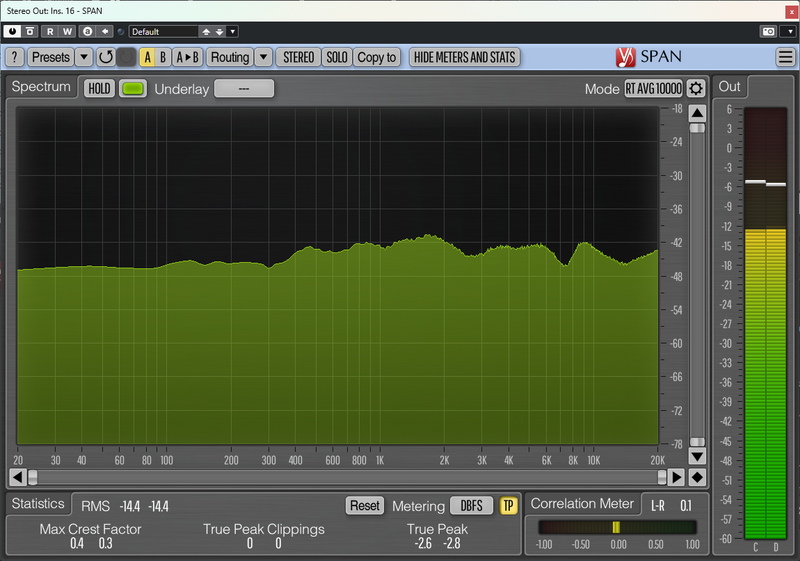Open the Presets menu
The width and height of the screenshot is (800, 561).
[x=51, y=57]
